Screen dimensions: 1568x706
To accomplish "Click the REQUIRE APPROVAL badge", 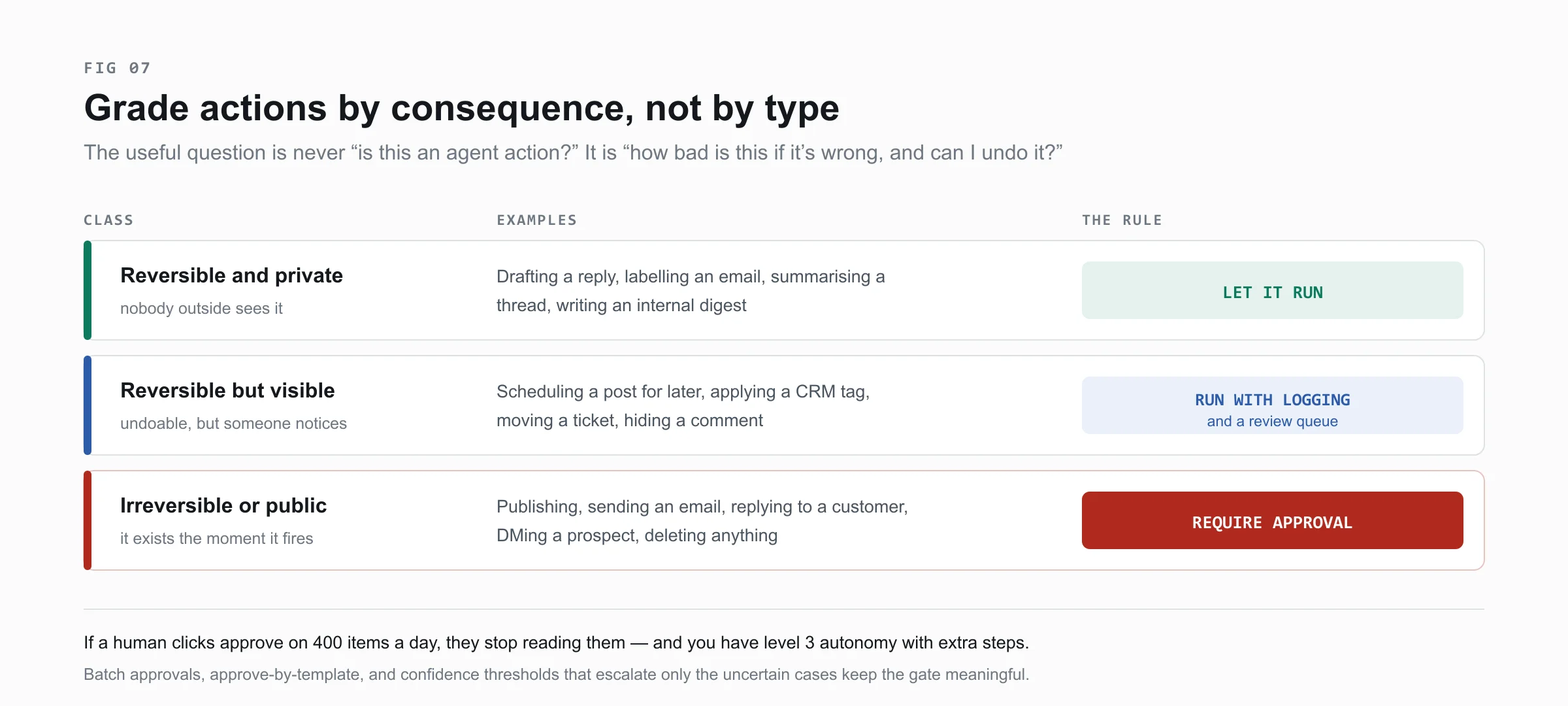I will coord(1272,520).
